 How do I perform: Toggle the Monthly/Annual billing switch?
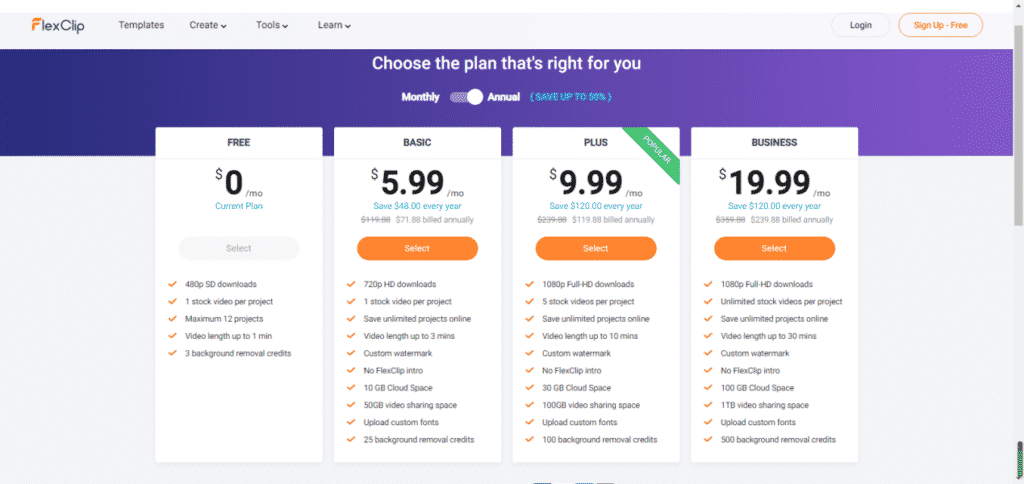[x=466, y=97]
